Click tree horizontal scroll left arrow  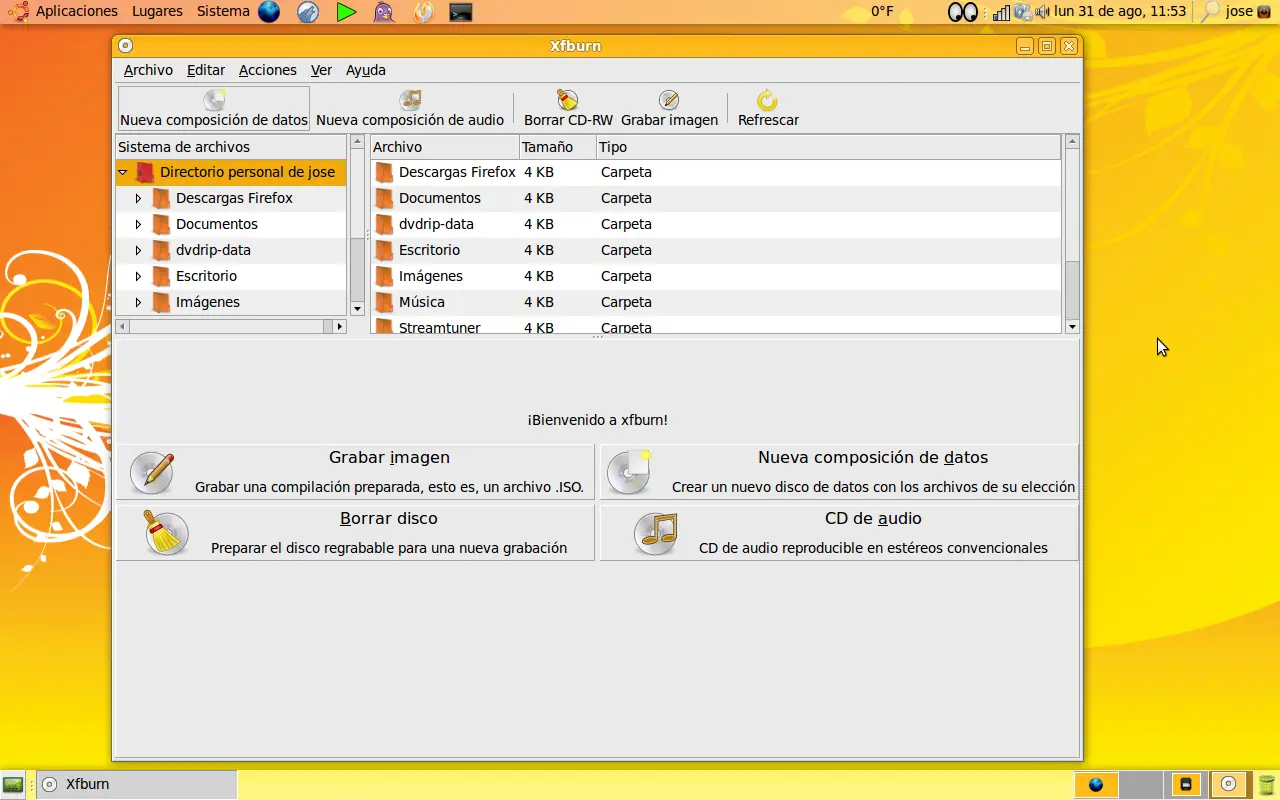tap(123, 326)
